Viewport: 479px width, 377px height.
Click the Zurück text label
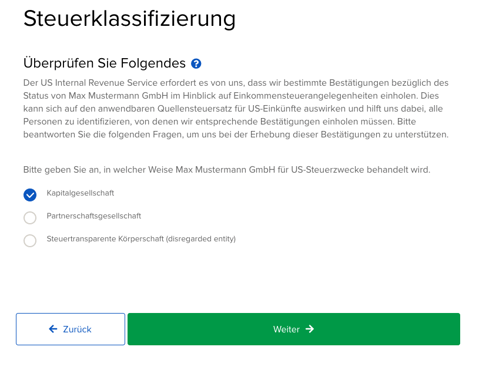(77, 329)
